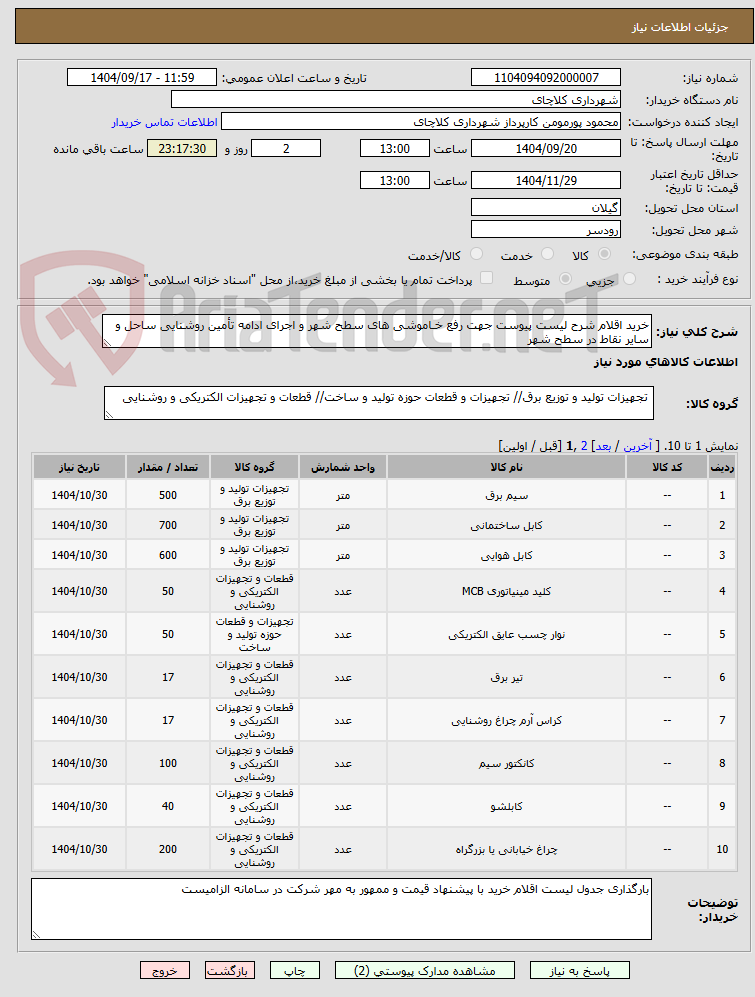Screen dimensions: 755x997
Task: Click the remaining days field showing 2
Action: coord(286,149)
